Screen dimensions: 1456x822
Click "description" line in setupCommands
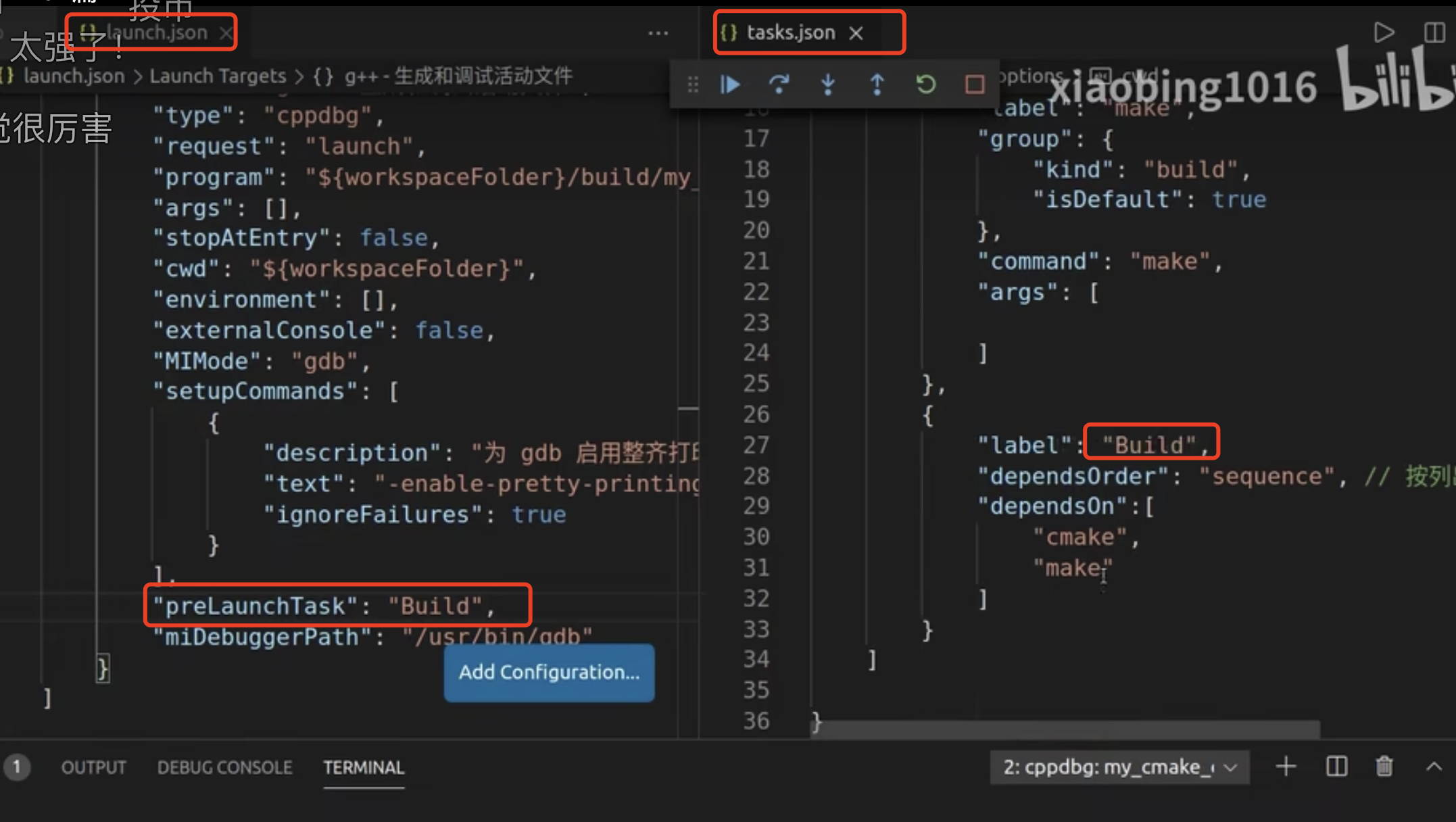click(481, 453)
